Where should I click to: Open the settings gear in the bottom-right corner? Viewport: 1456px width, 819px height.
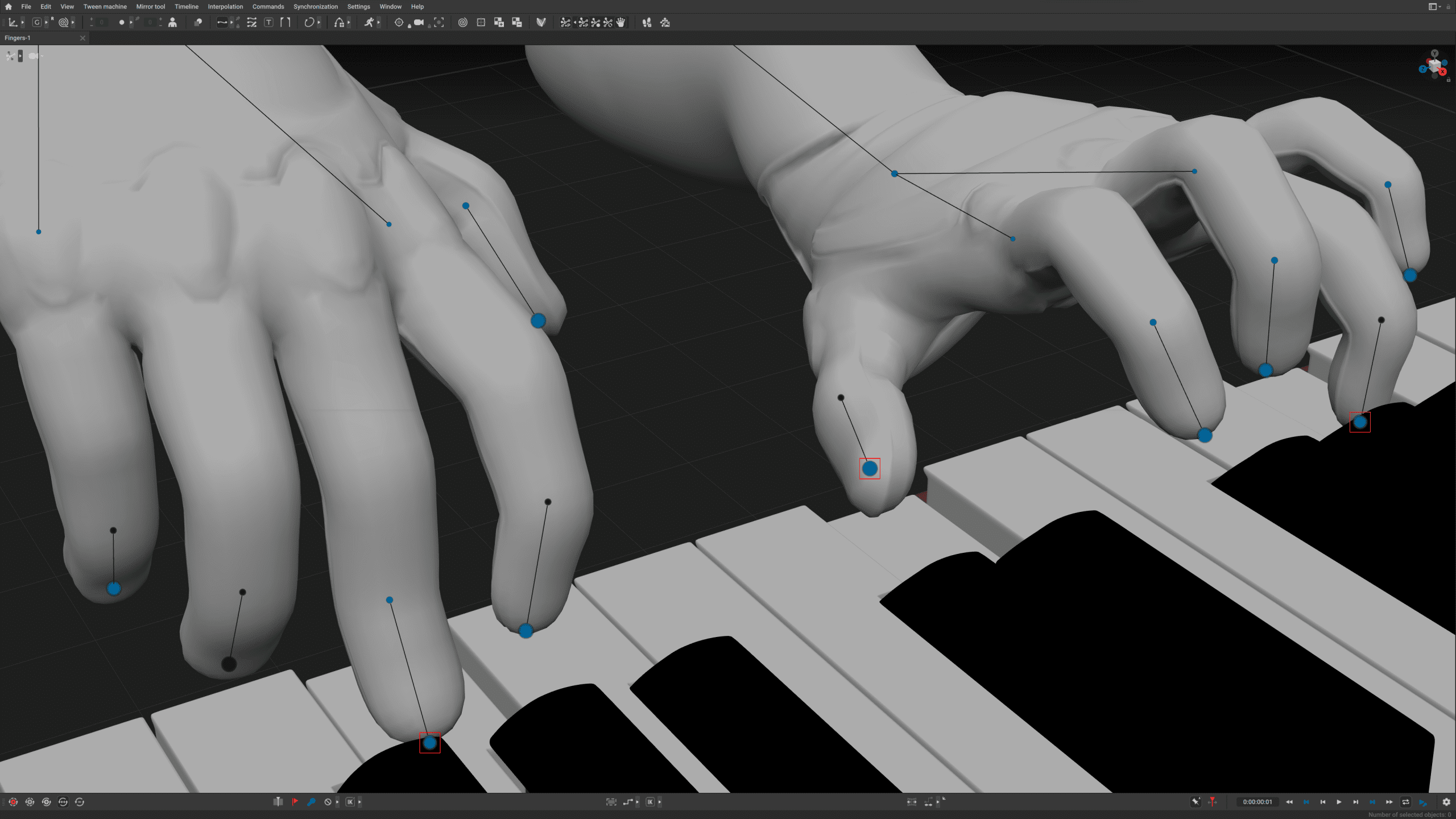click(x=1446, y=802)
